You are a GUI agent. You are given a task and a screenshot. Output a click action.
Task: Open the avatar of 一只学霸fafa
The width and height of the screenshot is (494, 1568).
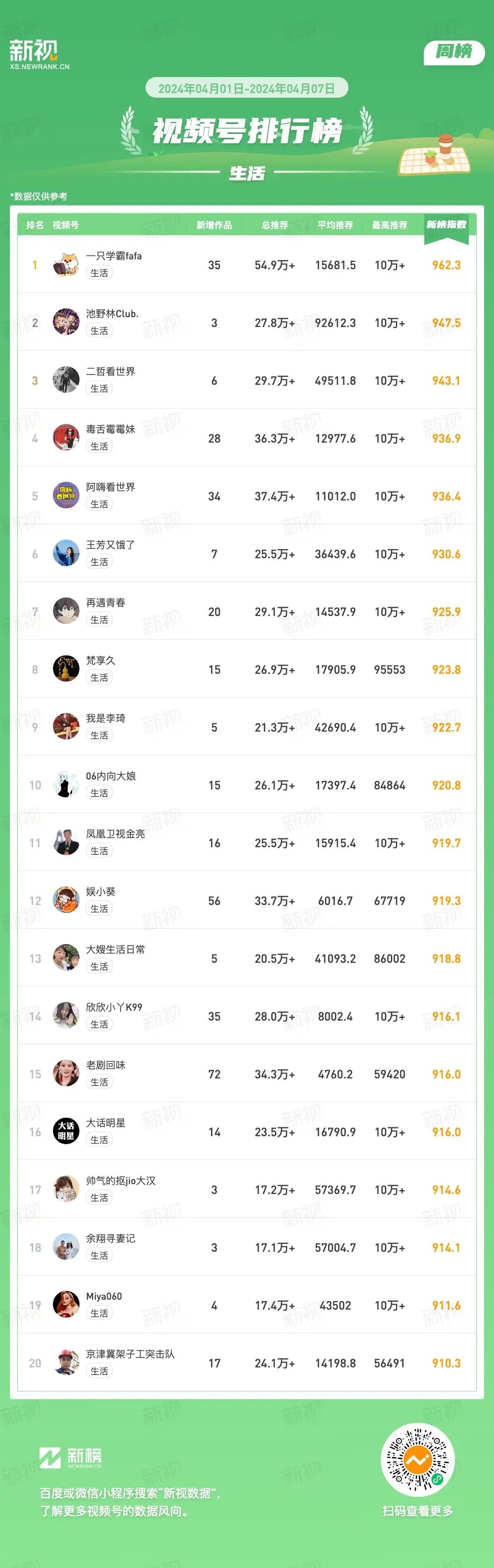point(66,265)
